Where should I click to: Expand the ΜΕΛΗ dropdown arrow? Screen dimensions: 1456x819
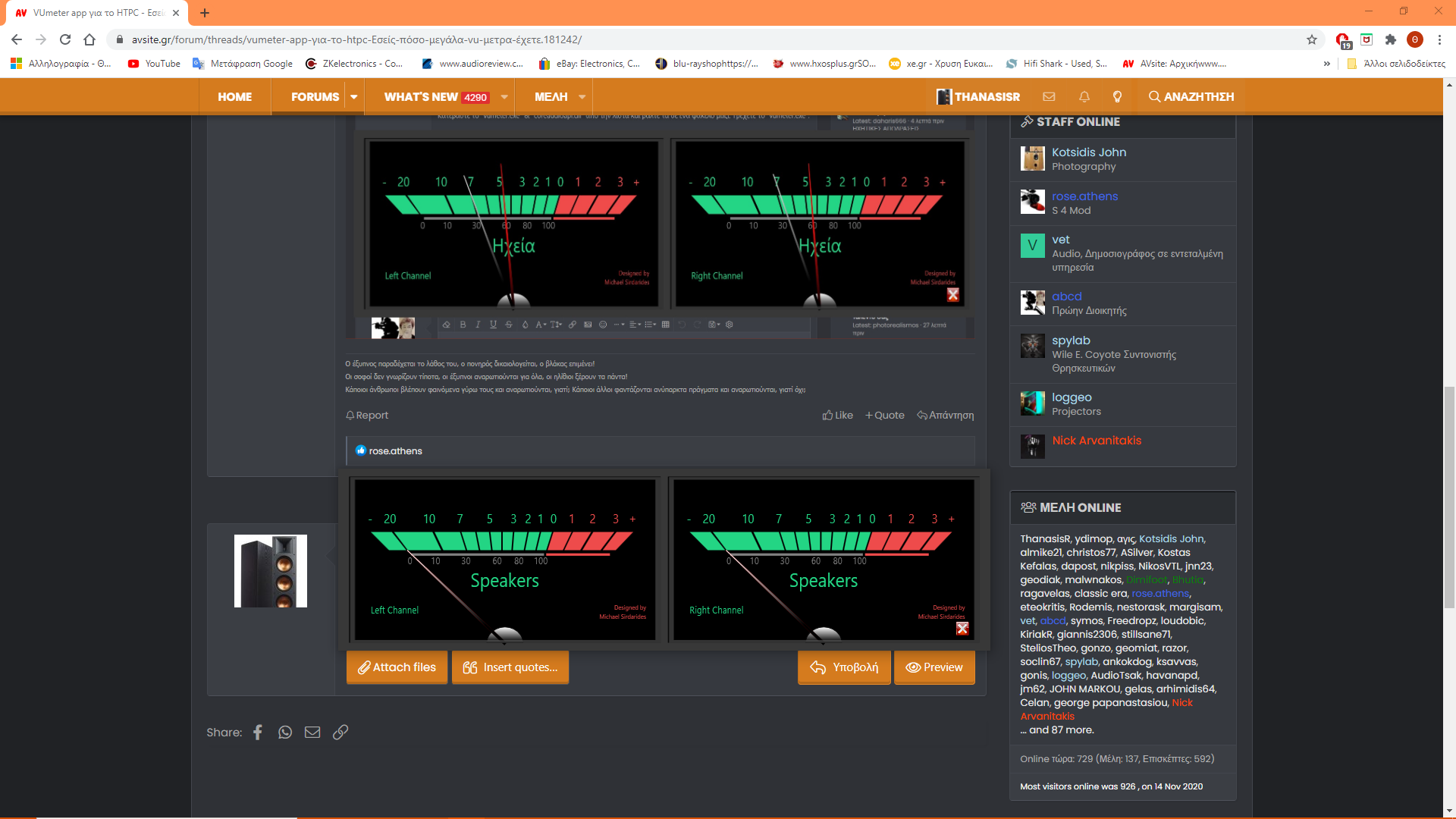[582, 96]
